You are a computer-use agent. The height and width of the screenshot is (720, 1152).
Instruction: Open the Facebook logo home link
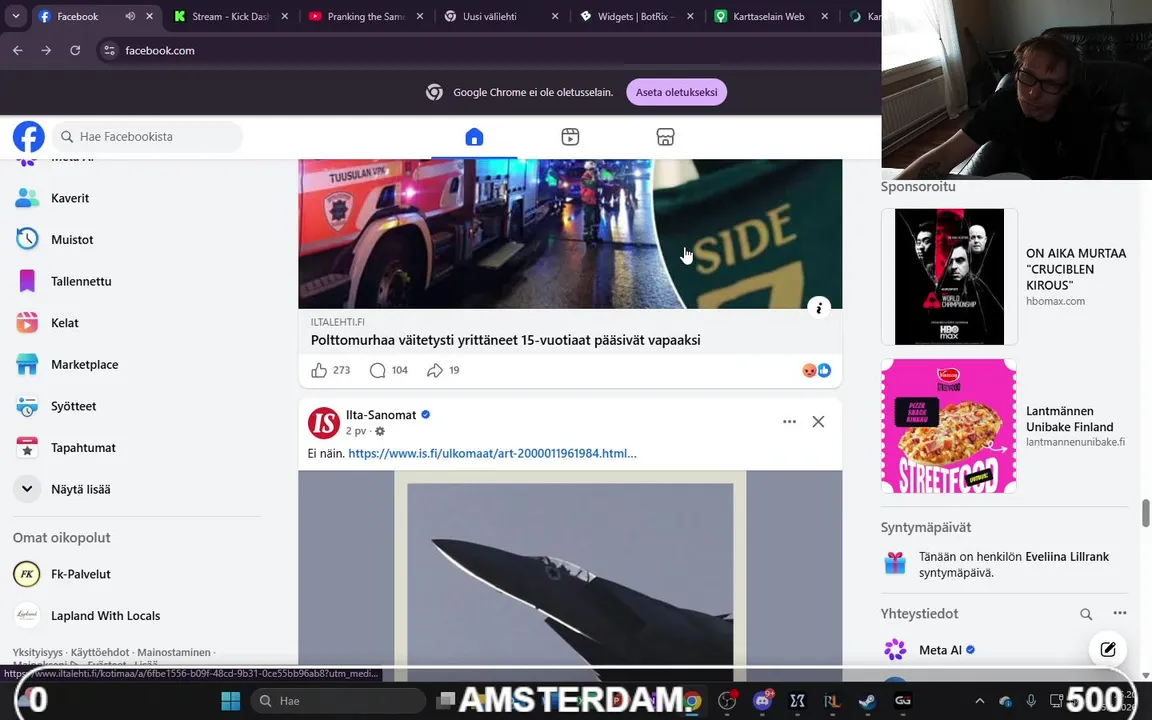point(29,137)
